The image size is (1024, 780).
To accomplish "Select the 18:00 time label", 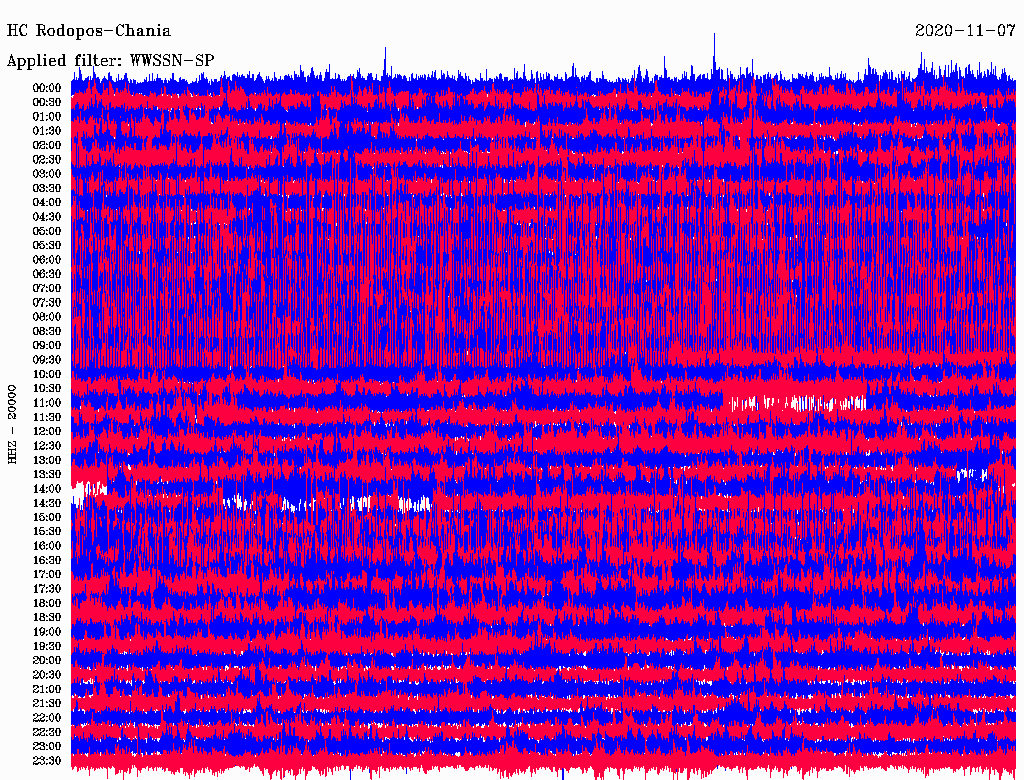I will 47,603.
